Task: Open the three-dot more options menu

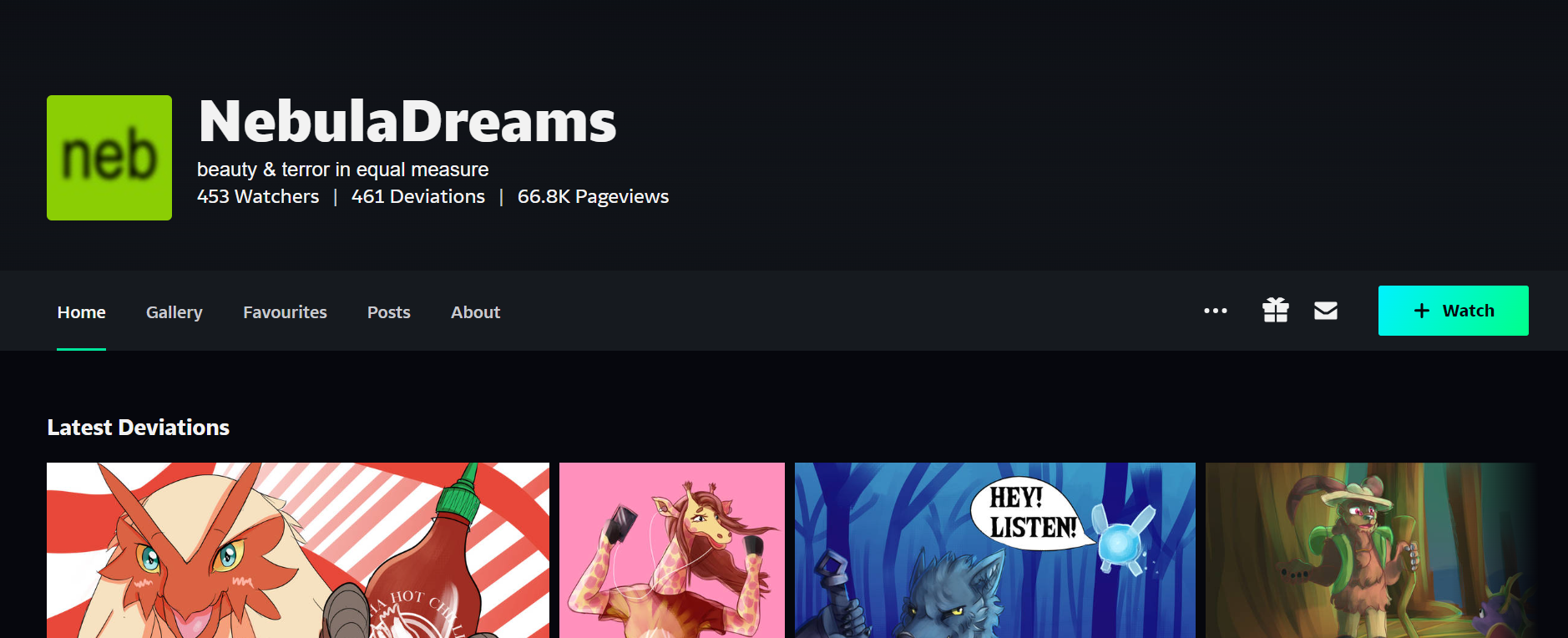Action: point(1215,311)
